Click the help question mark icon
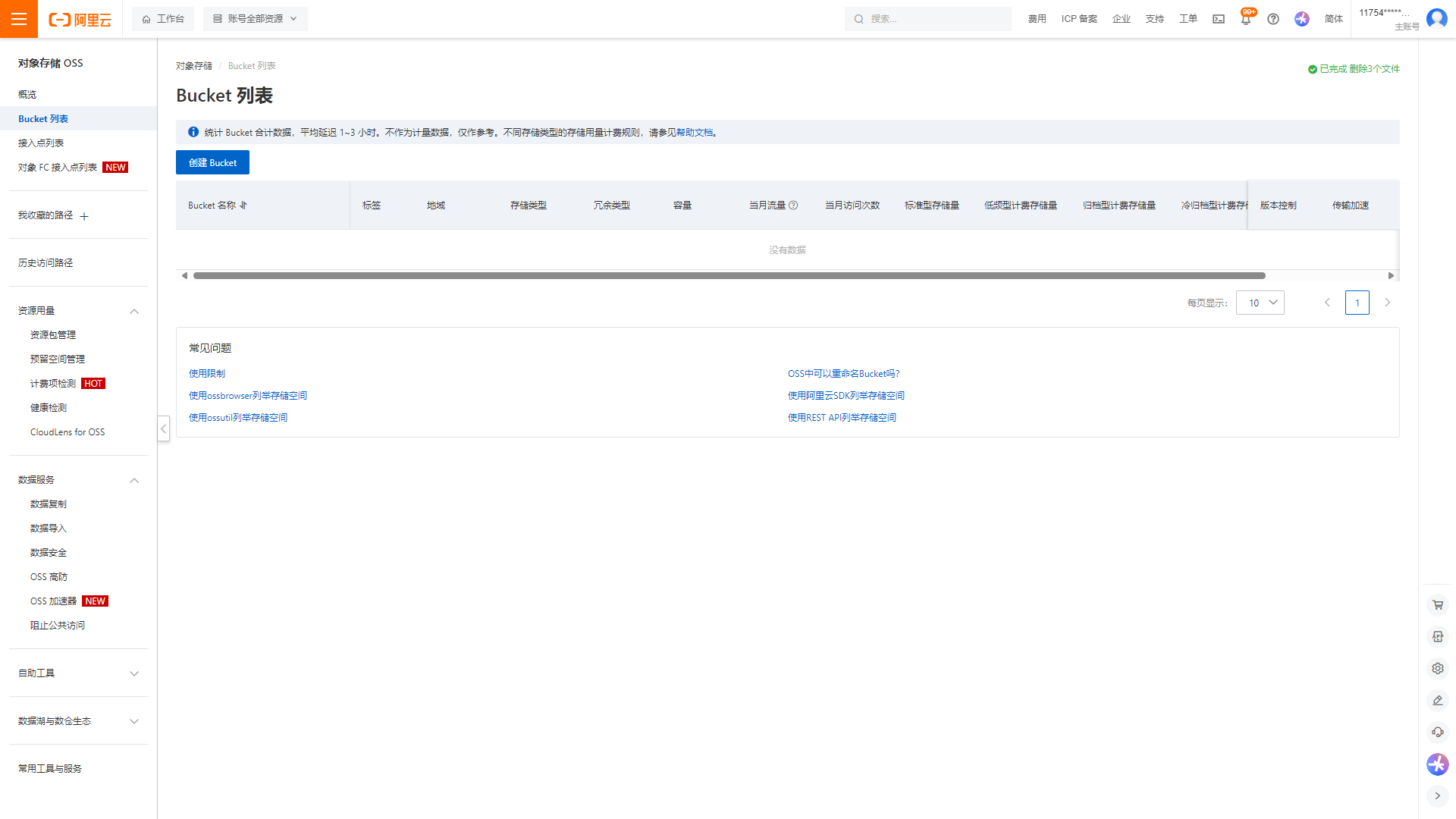Image resolution: width=1456 pixels, height=819 pixels. [1273, 19]
